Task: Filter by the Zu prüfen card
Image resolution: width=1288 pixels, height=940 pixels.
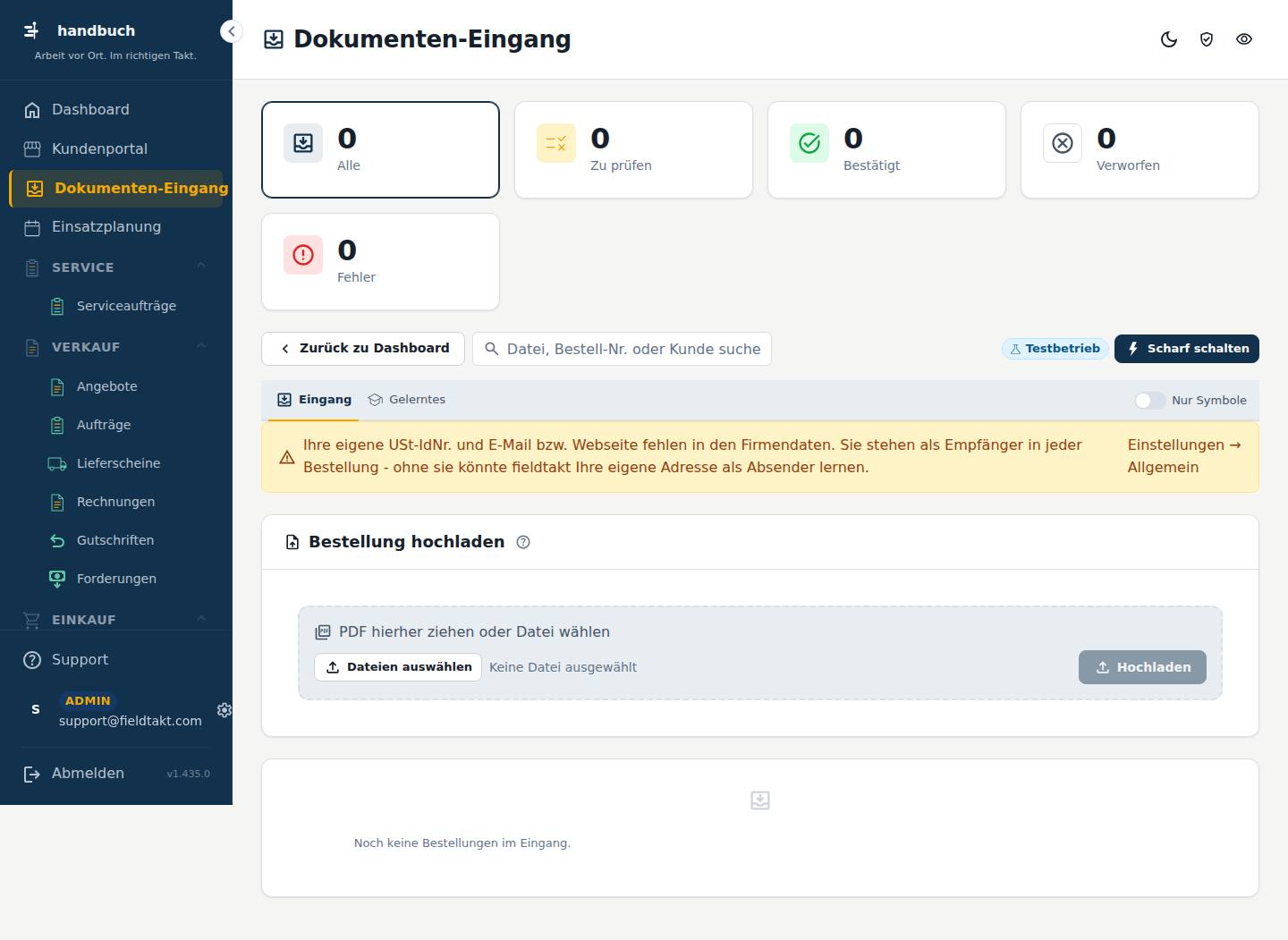Action: tap(633, 149)
